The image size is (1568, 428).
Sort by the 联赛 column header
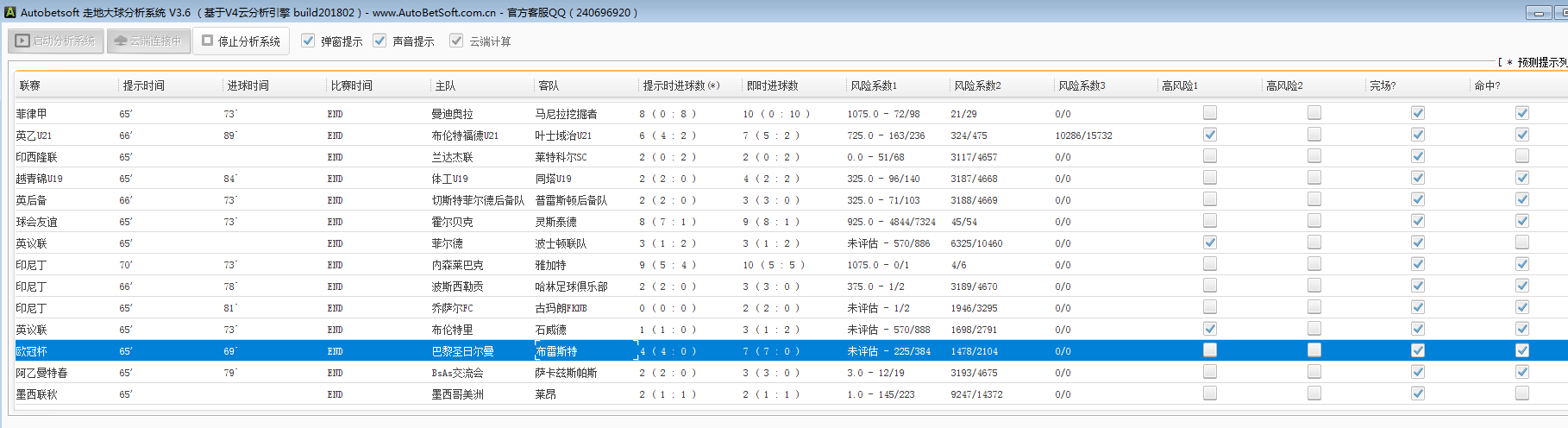tap(30, 85)
